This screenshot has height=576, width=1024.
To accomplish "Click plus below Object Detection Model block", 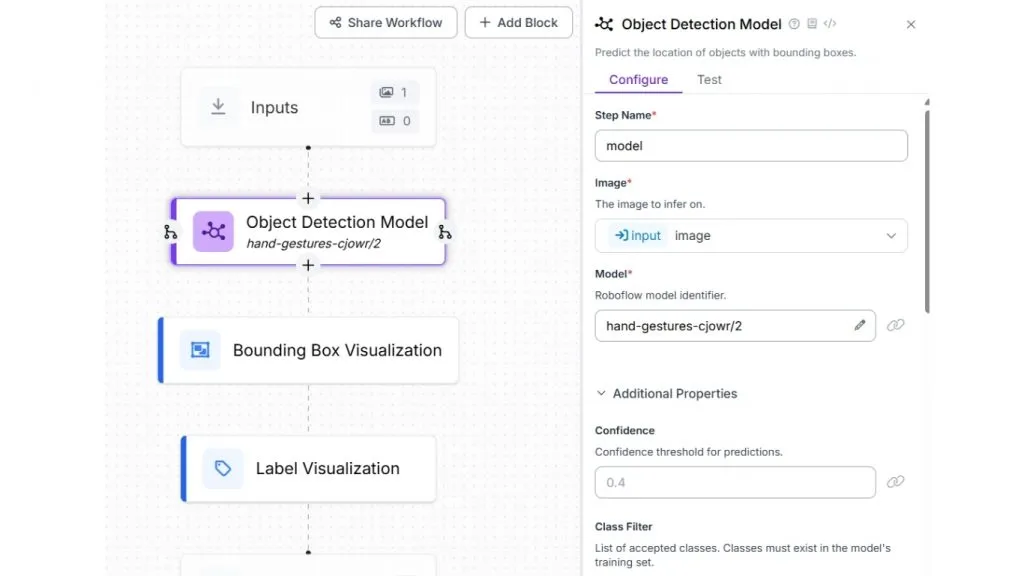I will click(x=308, y=265).
